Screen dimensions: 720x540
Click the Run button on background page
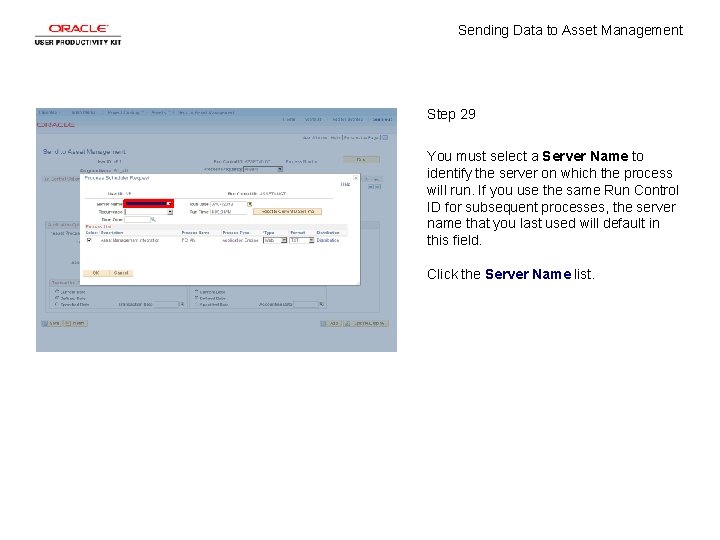361,159
